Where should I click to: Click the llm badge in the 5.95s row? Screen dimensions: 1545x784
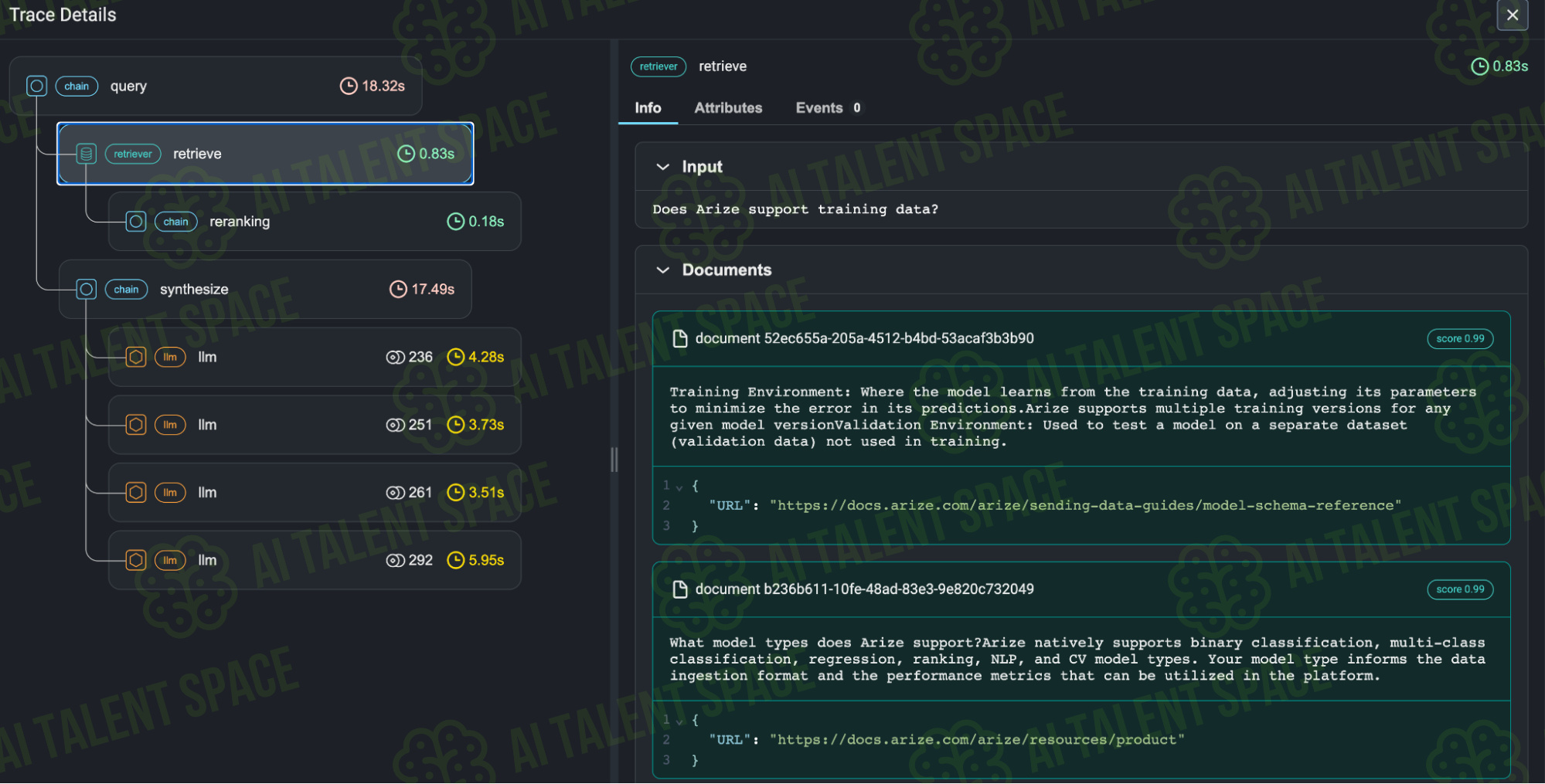coord(170,560)
